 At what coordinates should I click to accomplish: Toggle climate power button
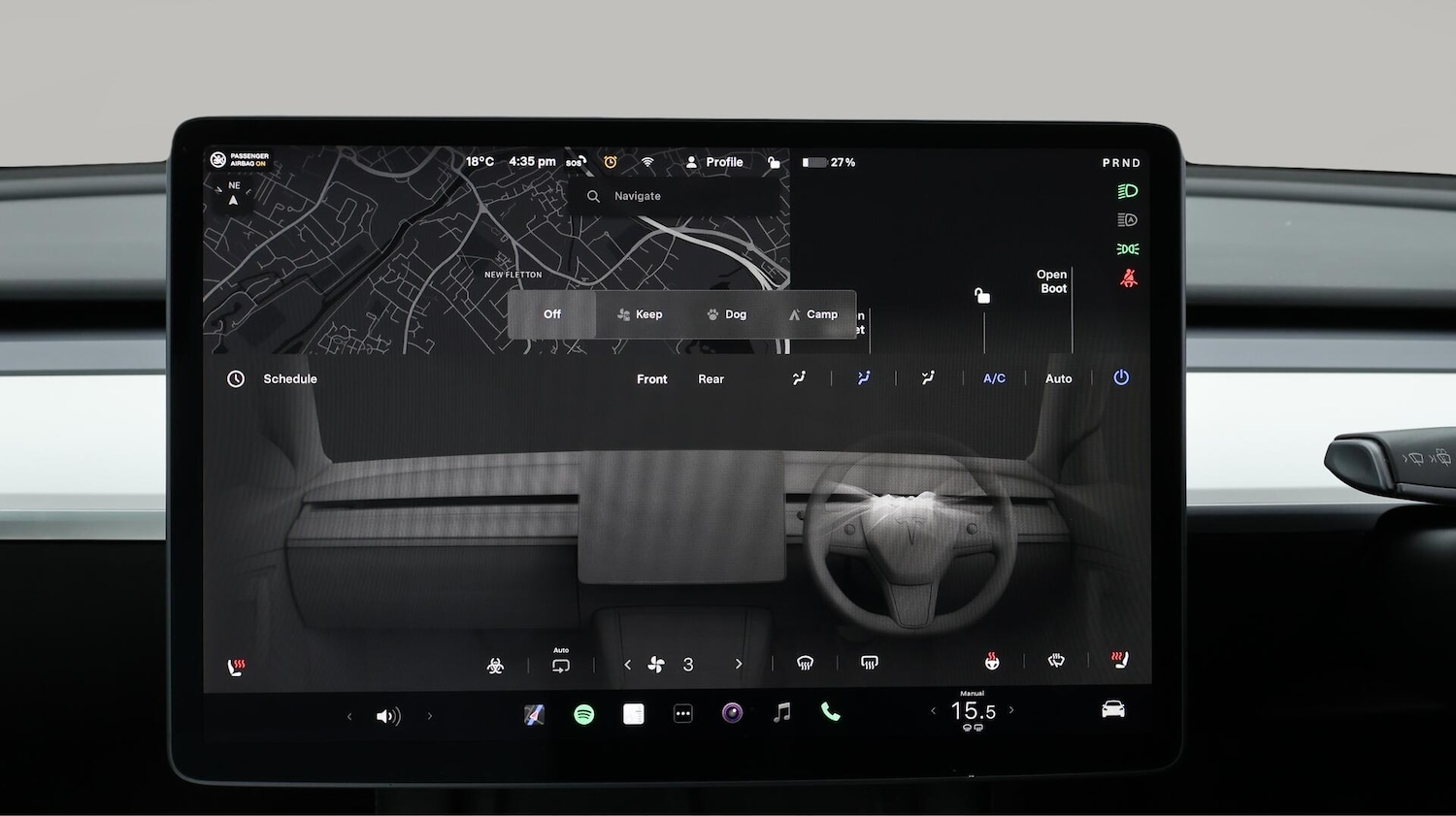[x=1121, y=377]
